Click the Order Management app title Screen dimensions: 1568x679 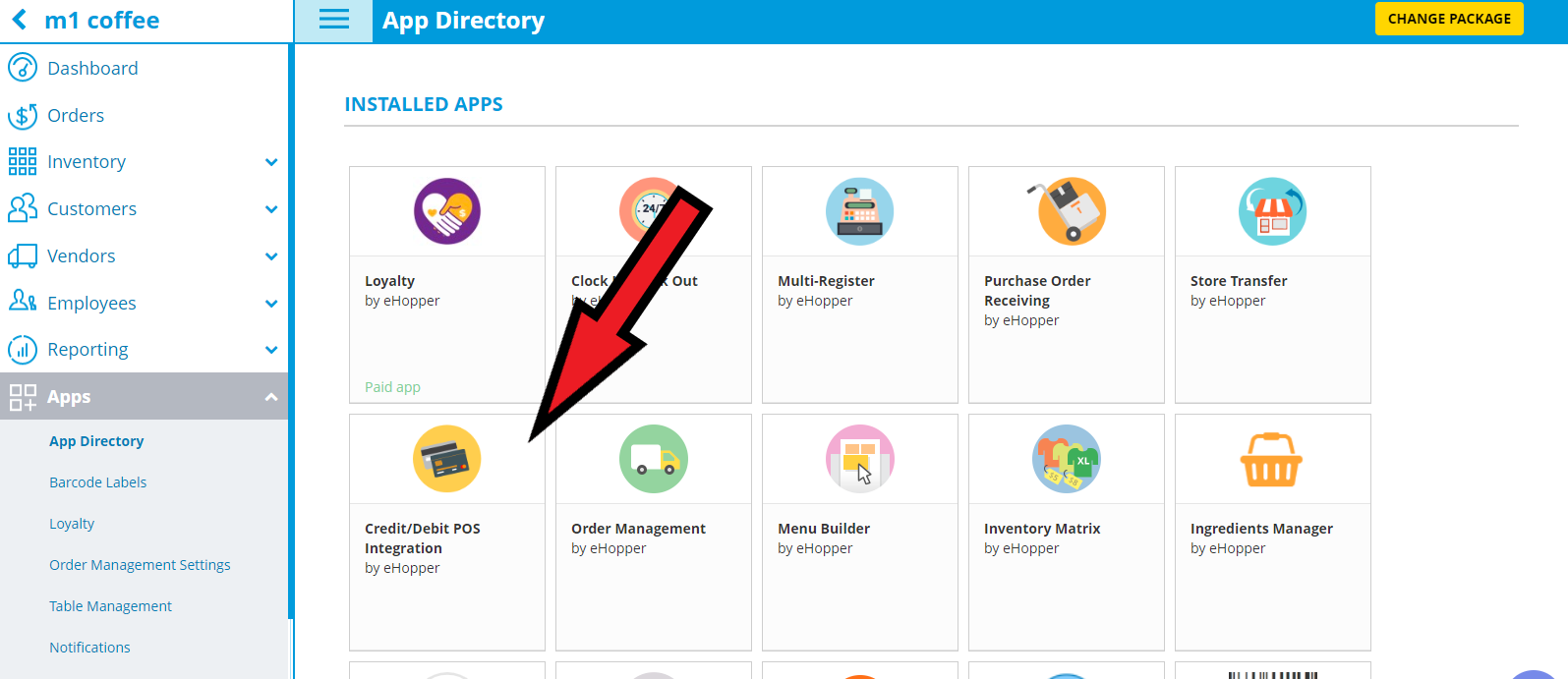[638, 529]
